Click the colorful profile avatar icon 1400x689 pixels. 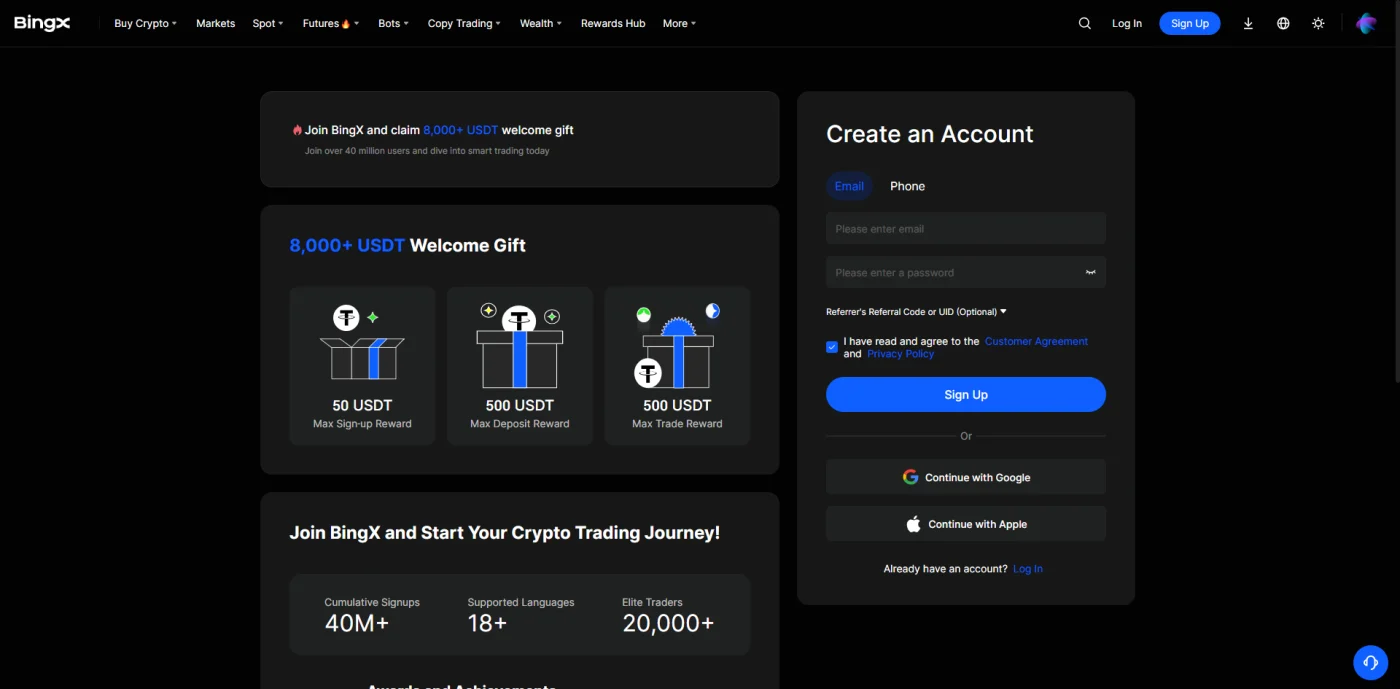[1366, 23]
